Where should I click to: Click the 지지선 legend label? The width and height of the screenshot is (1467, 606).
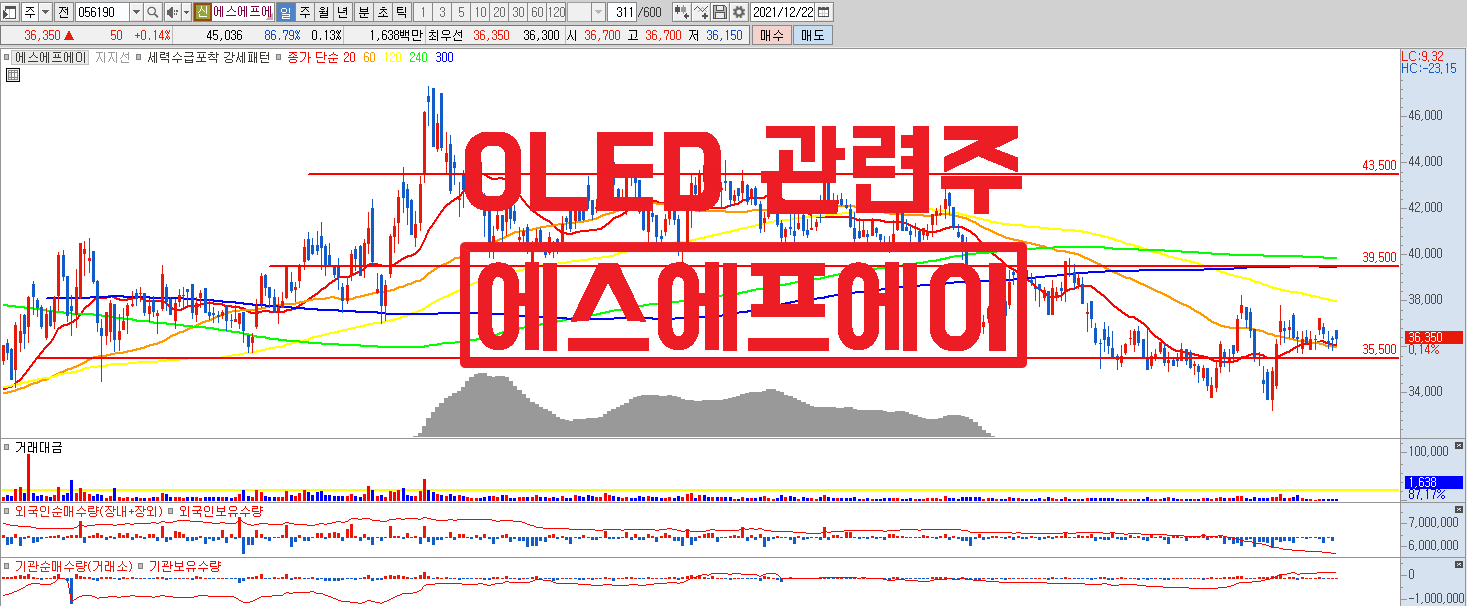pos(112,58)
